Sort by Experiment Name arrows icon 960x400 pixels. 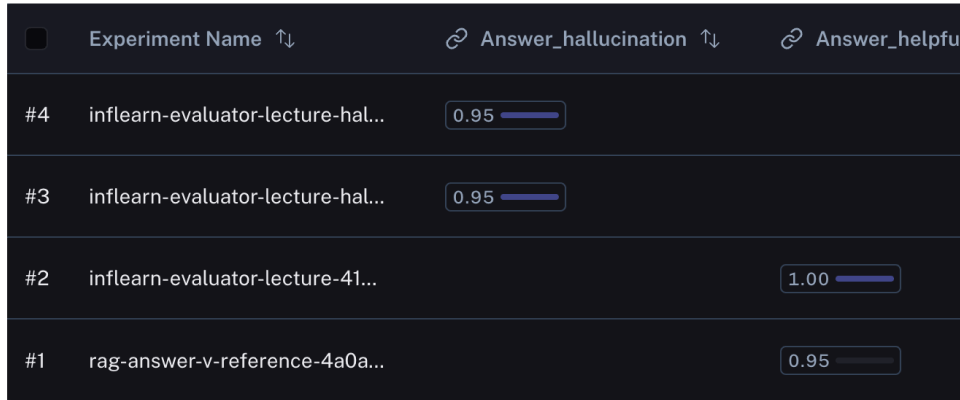(x=285, y=39)
